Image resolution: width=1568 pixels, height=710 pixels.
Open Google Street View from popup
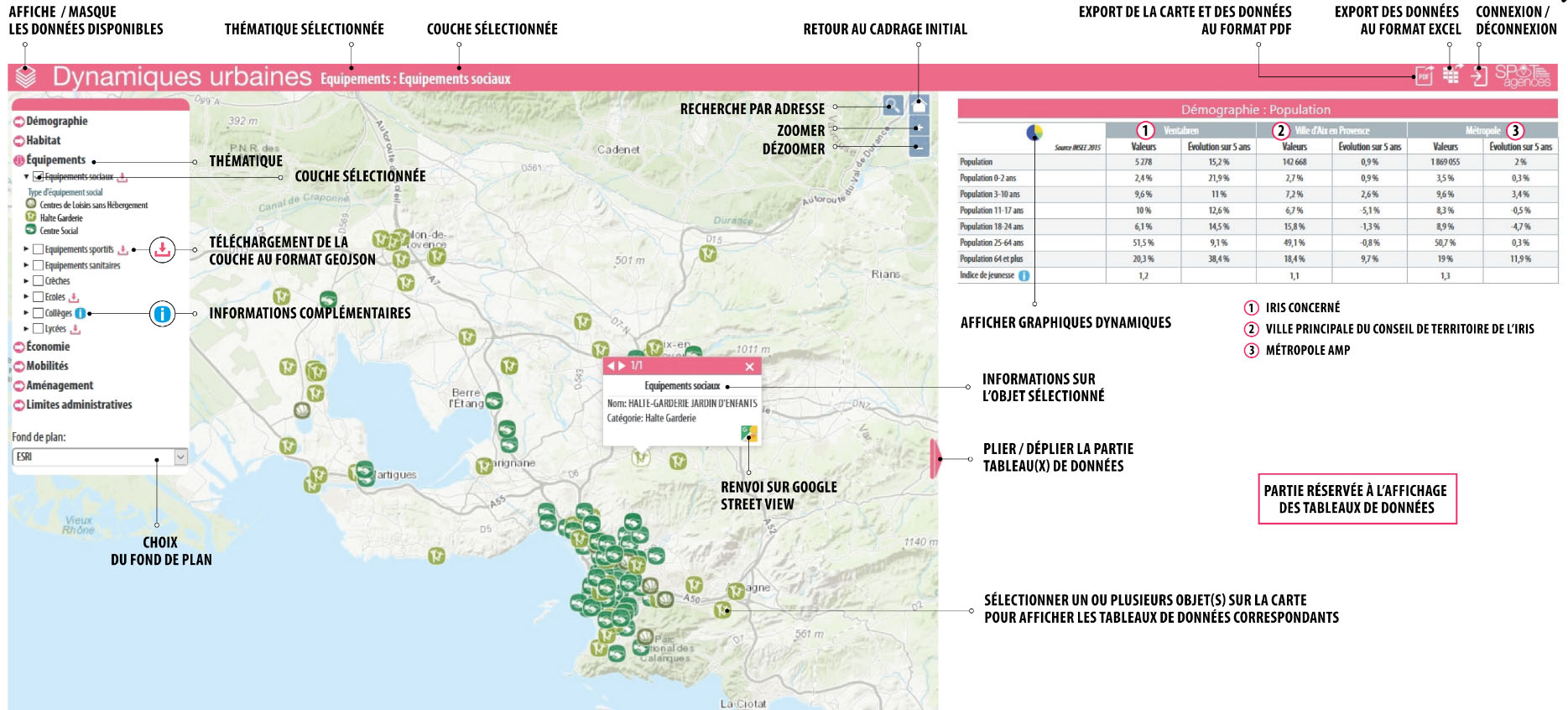749,433
